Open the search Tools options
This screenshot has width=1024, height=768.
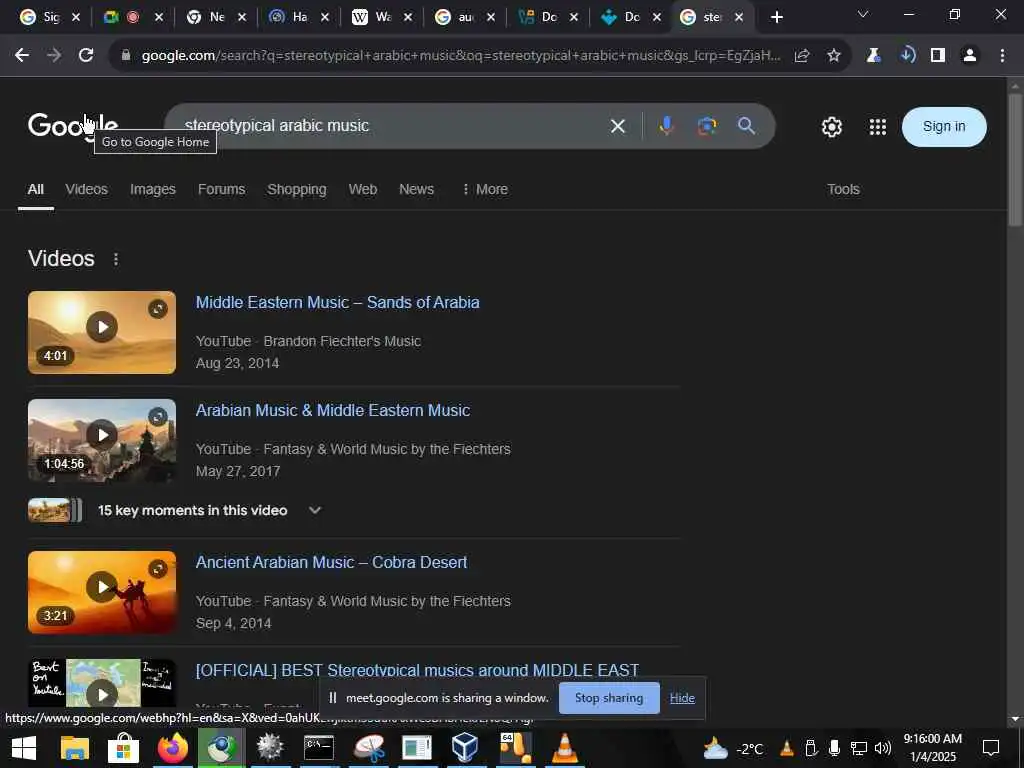point(843,189)
